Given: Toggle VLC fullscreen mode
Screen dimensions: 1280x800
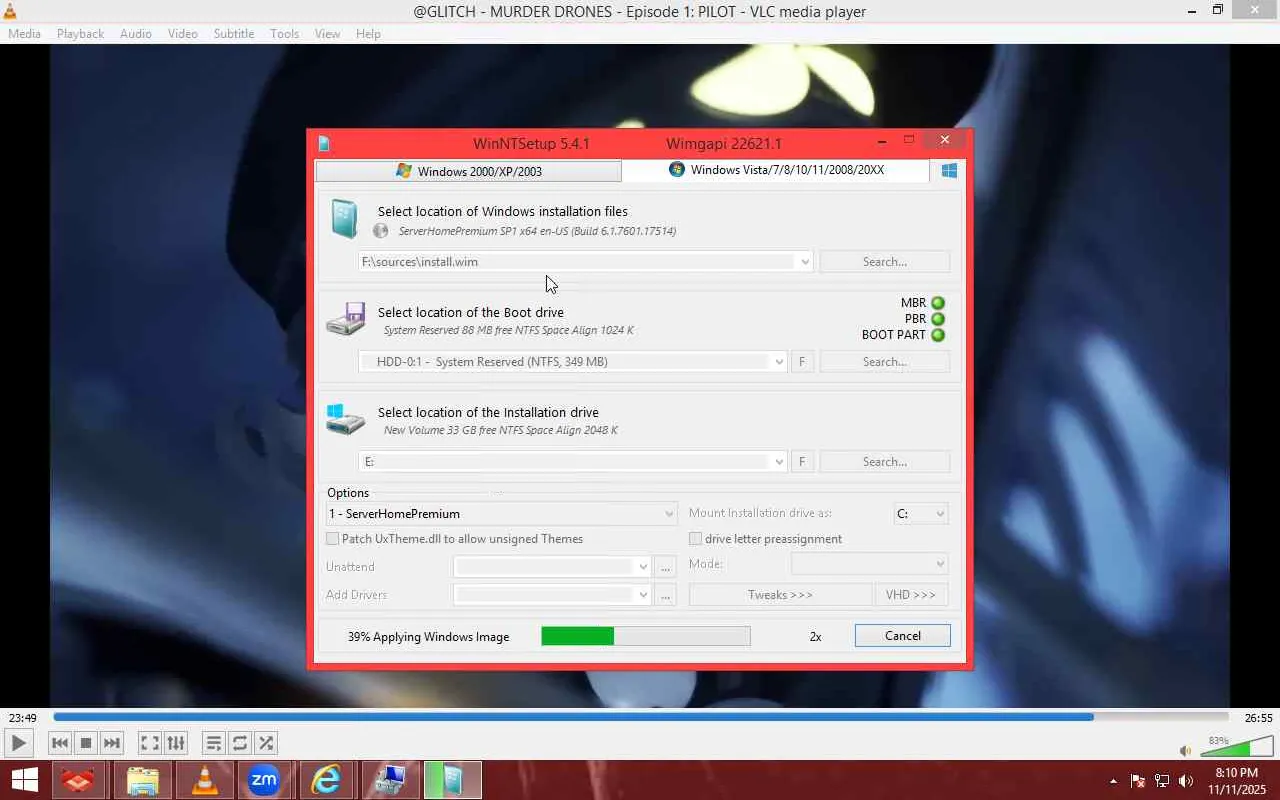Looking at the screenshot, I should point(149,743).
